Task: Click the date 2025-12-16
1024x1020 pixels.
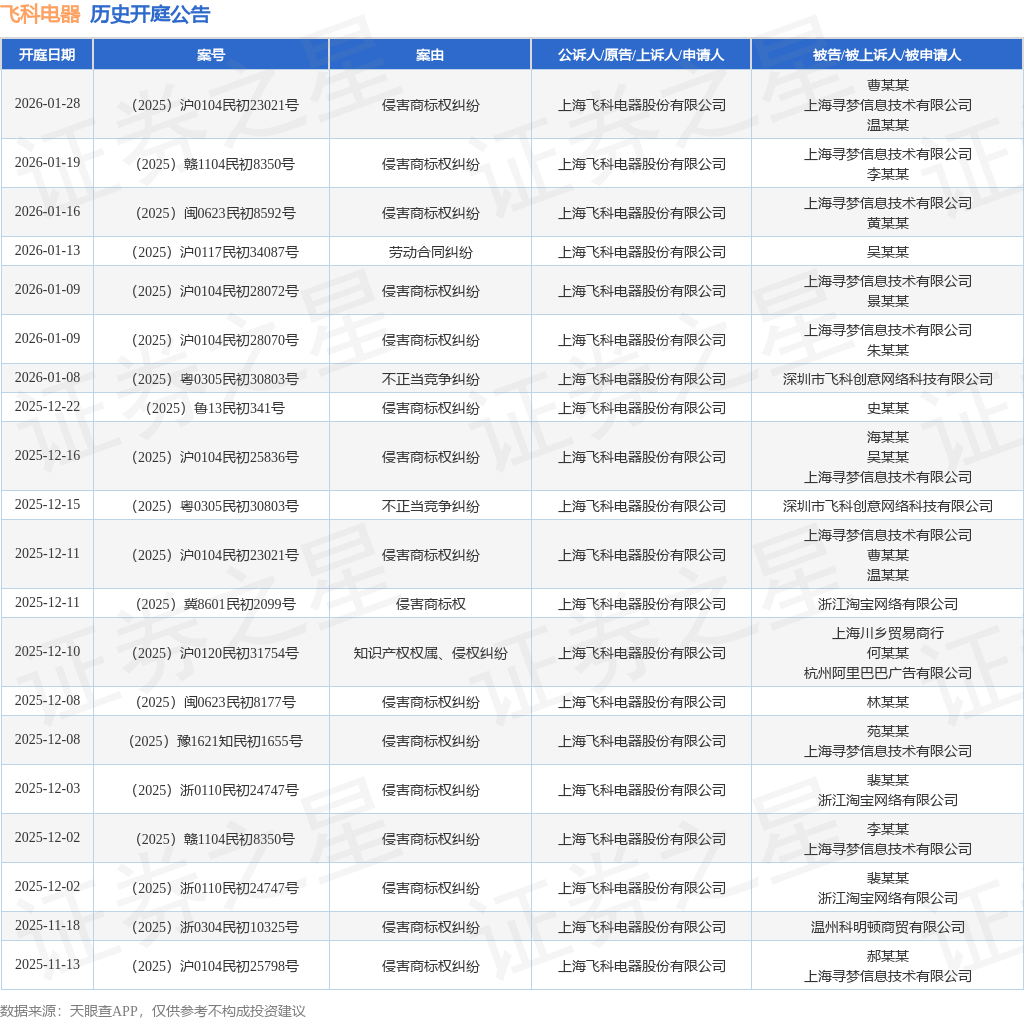Action: pyautogui.click(x=47, y=456)
